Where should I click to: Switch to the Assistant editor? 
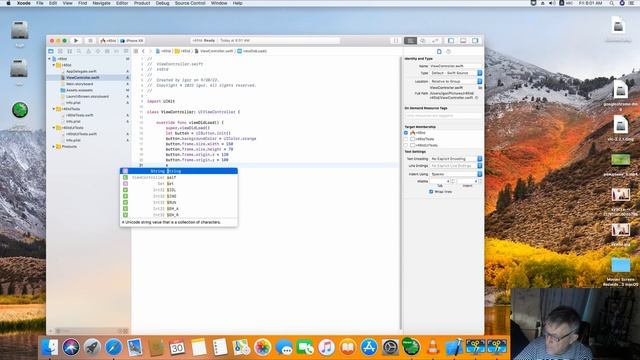tap(423, 40)
